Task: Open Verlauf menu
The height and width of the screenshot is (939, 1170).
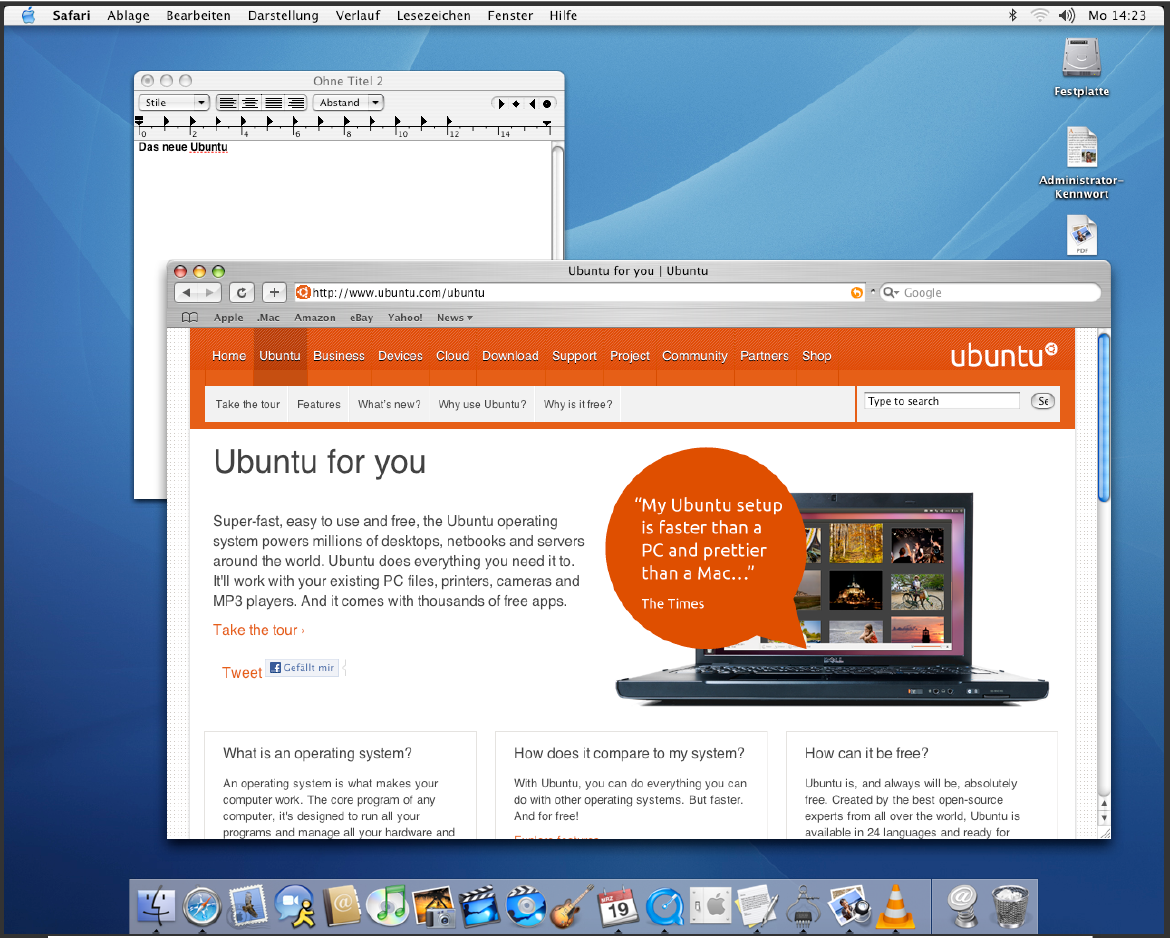Action: pyautogui.click(x=357, y=15)
